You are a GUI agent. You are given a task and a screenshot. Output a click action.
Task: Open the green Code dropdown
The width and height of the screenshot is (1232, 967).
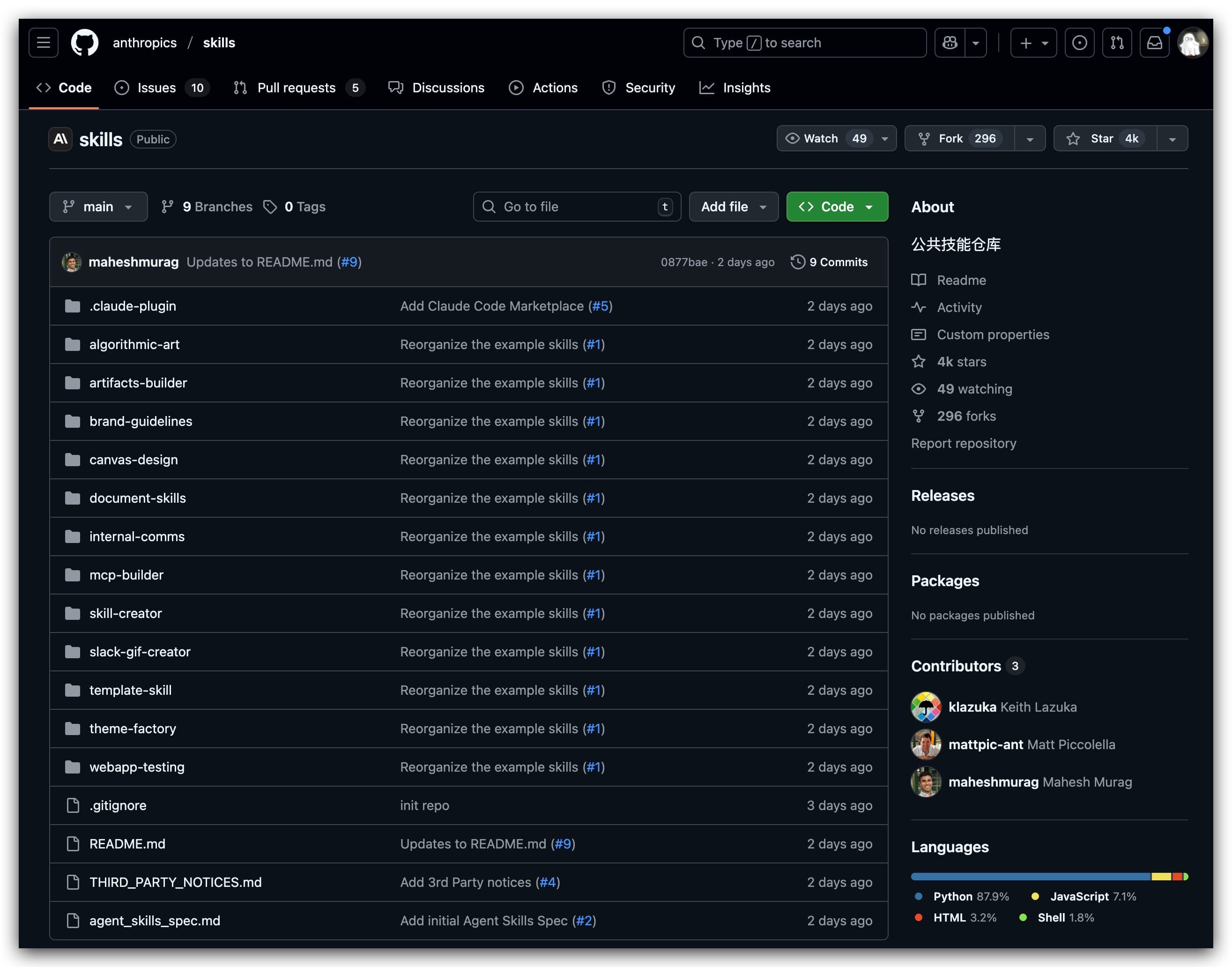point(837,207)
